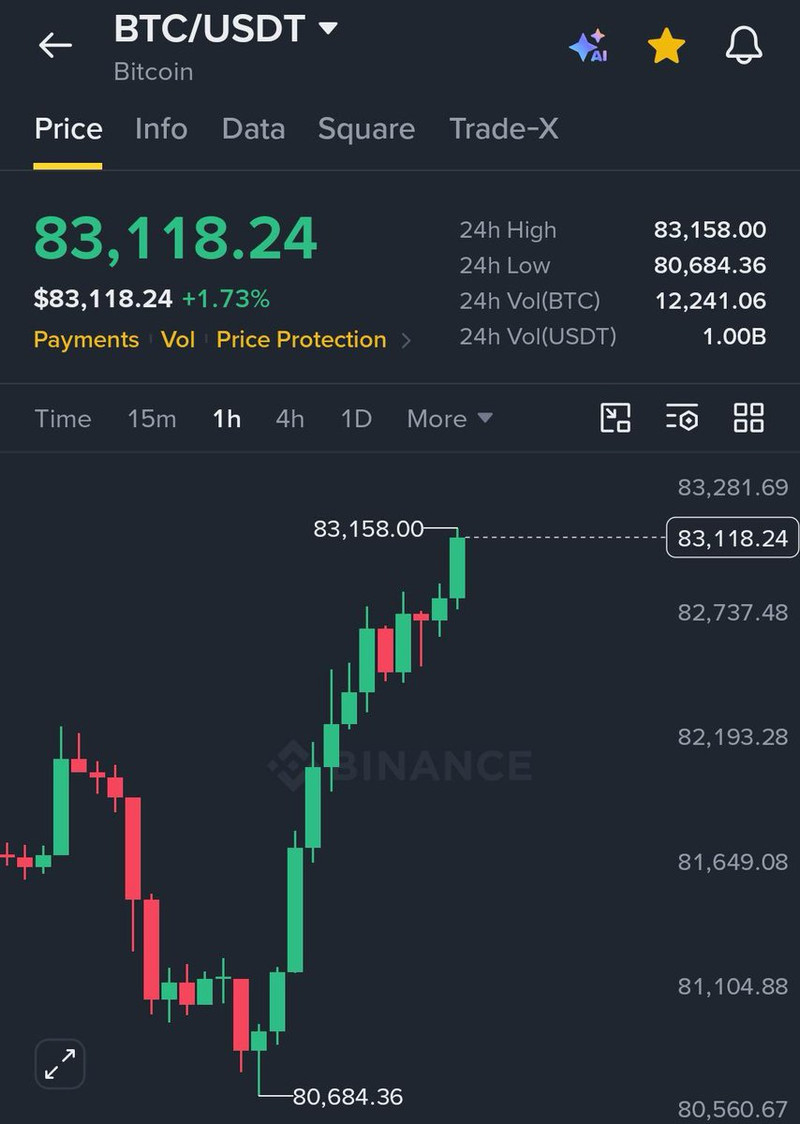
Task: Tap the current price label 83,118.24 on axis
Action: click(x=732, y=538)
